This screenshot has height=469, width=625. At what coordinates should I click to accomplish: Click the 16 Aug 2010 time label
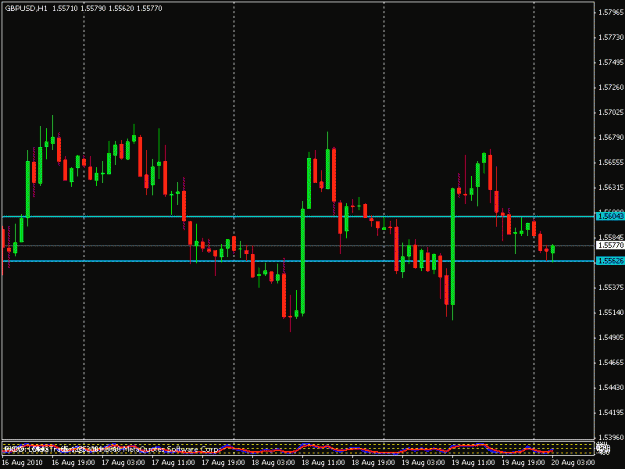click(x=22, y=463)
